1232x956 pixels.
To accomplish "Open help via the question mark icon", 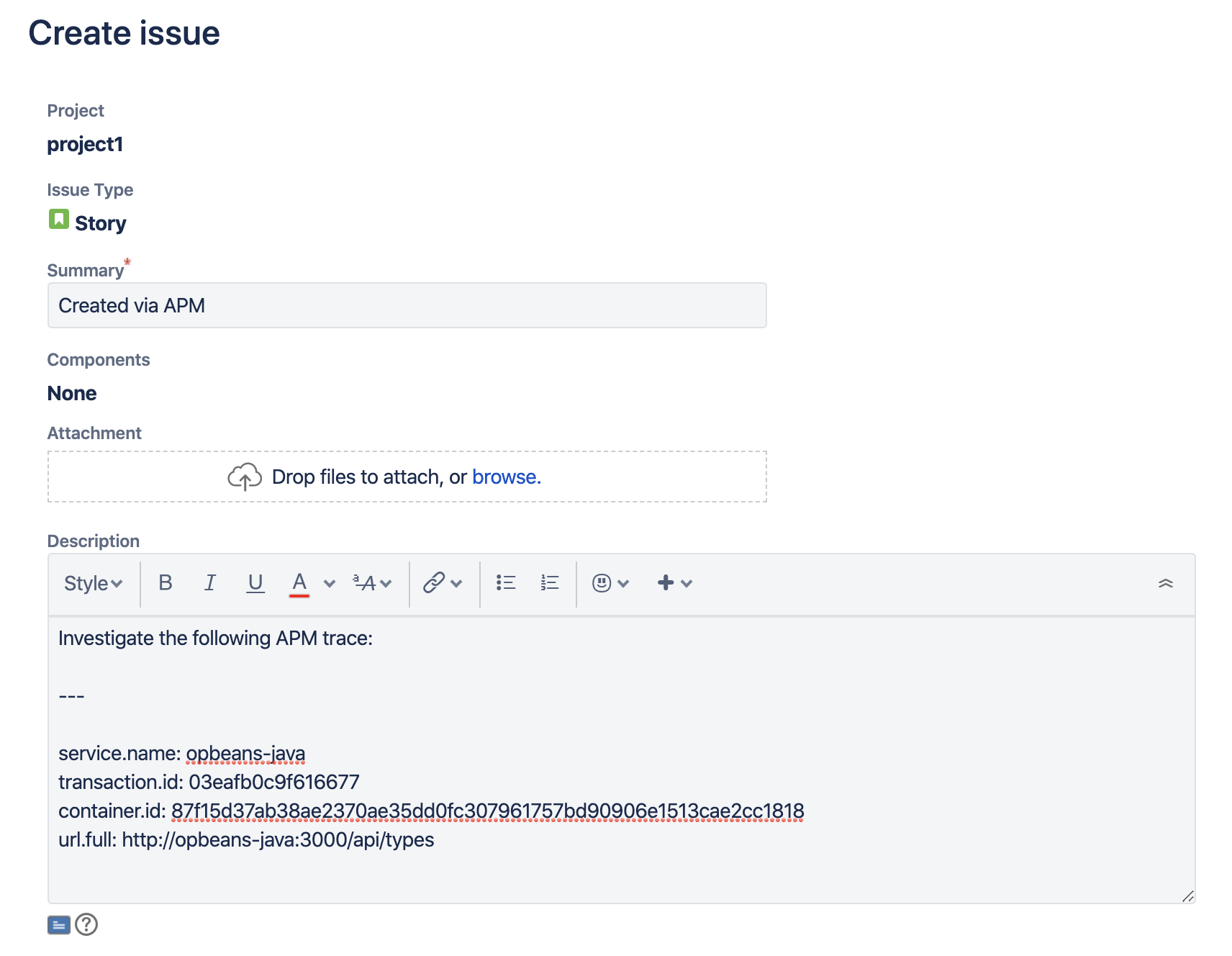I will 86,925.
